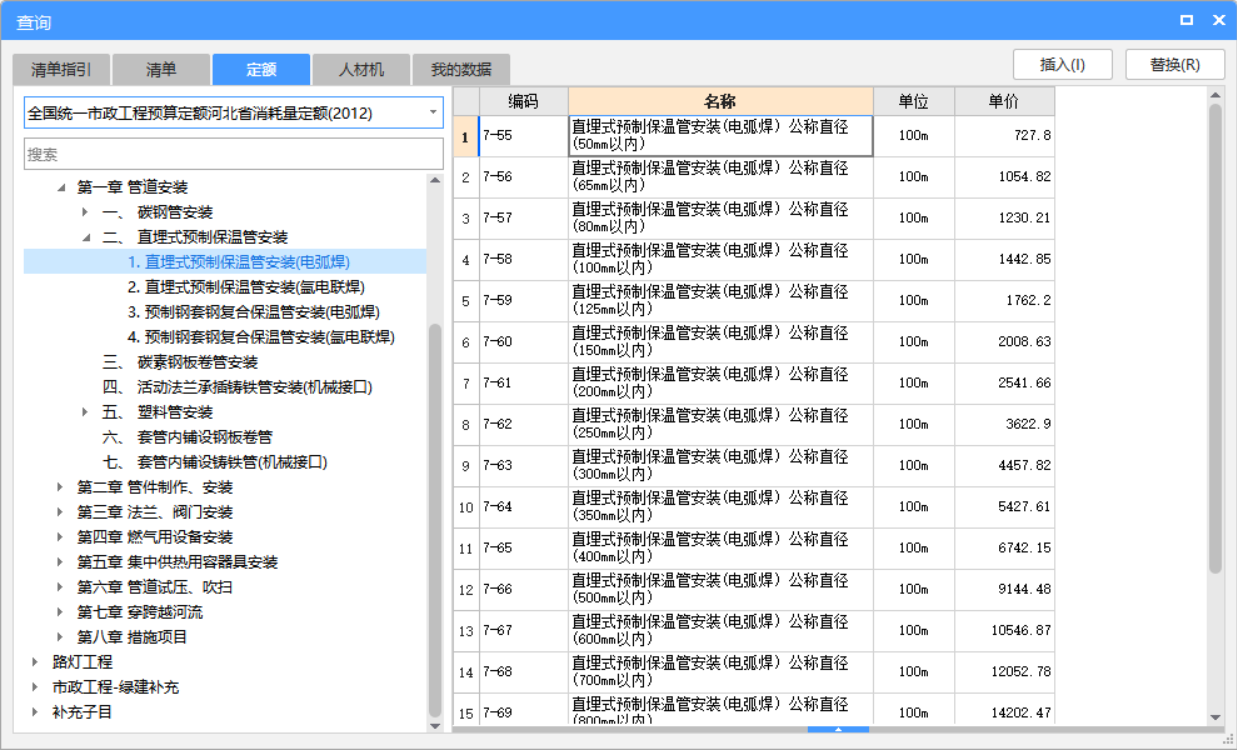1237x750 pixels.
Task: Click the 名称 column header
Action: 721,101
